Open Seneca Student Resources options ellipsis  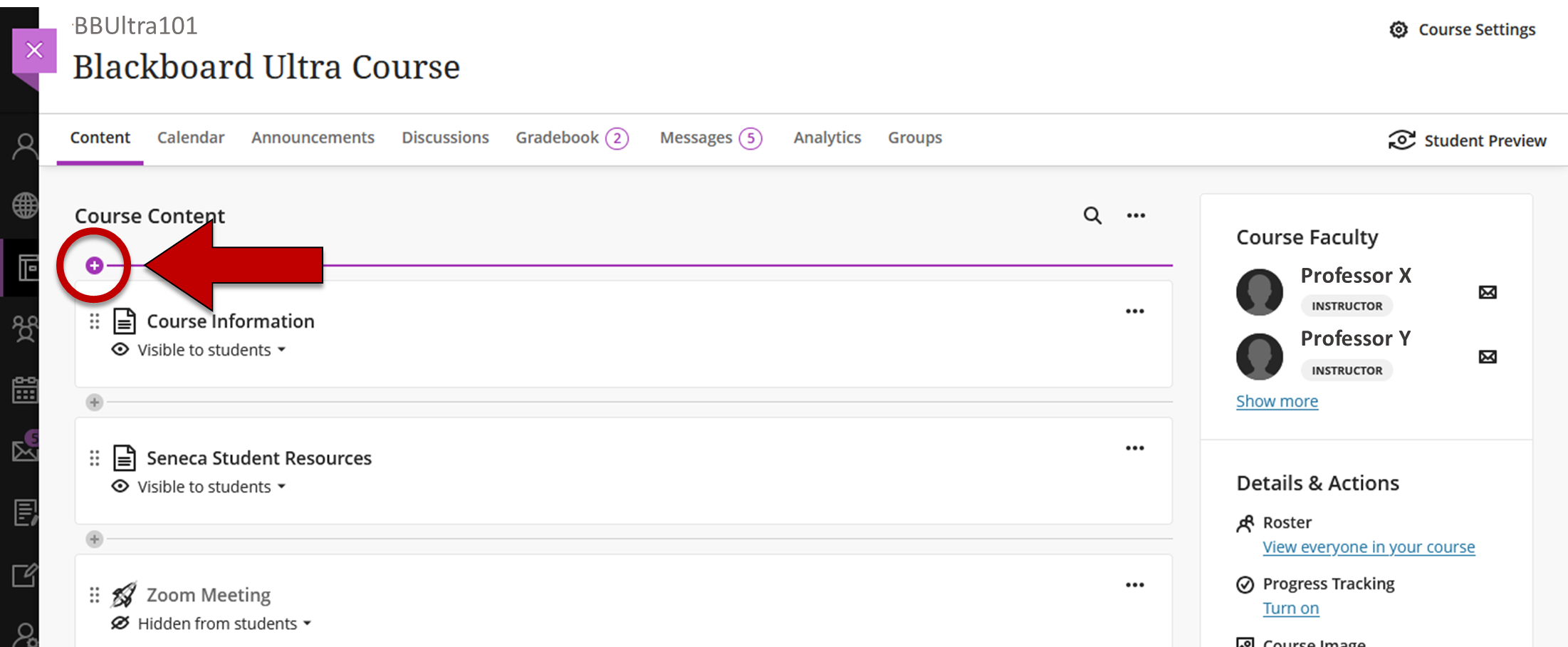point(1135,448)
